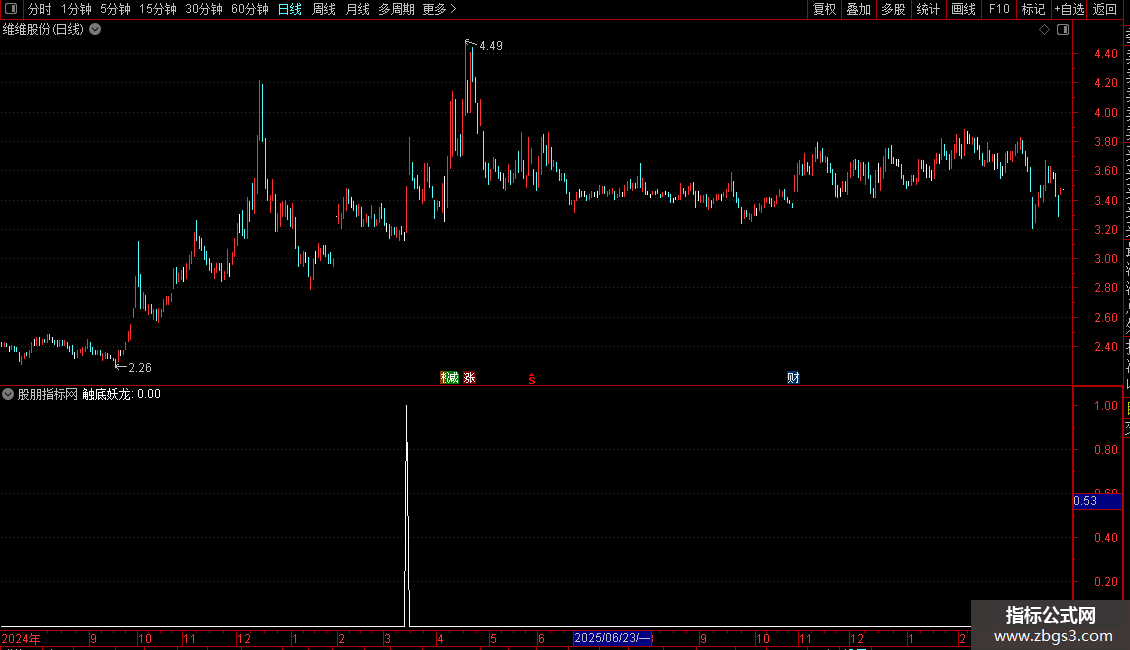1130x650 pixels.
Task: Toggle the right sidebar panel icon
Action: [x=1063, y=30]
